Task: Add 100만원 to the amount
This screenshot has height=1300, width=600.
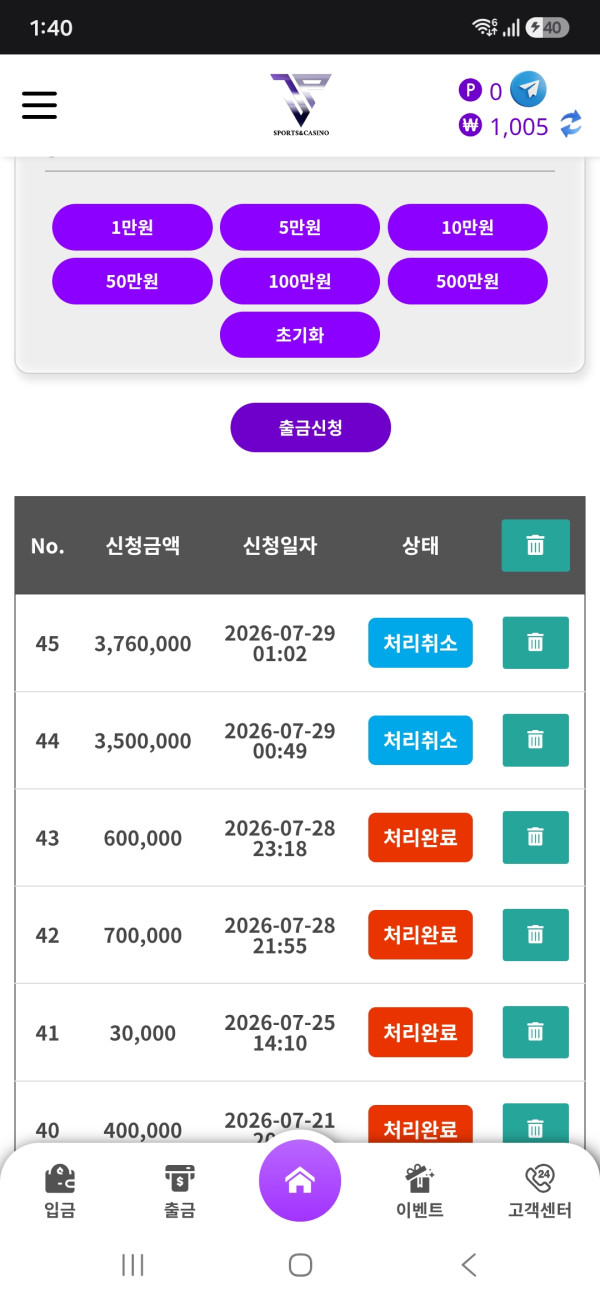Action: click(300, 281)
